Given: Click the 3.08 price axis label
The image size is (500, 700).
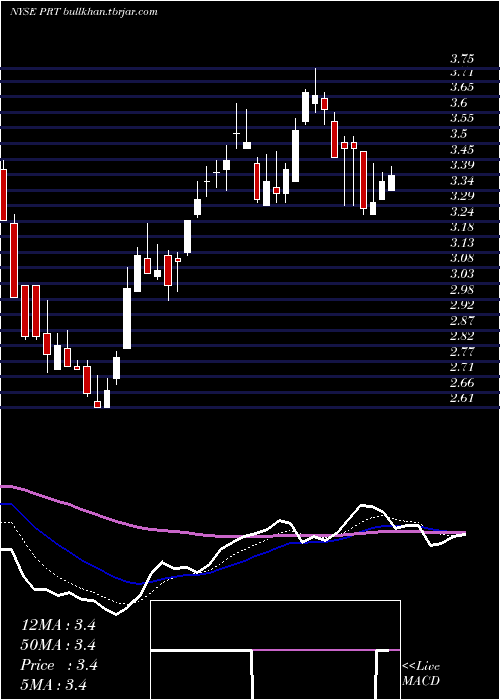Looking at the screenshot, I should (x=462, y=258).
